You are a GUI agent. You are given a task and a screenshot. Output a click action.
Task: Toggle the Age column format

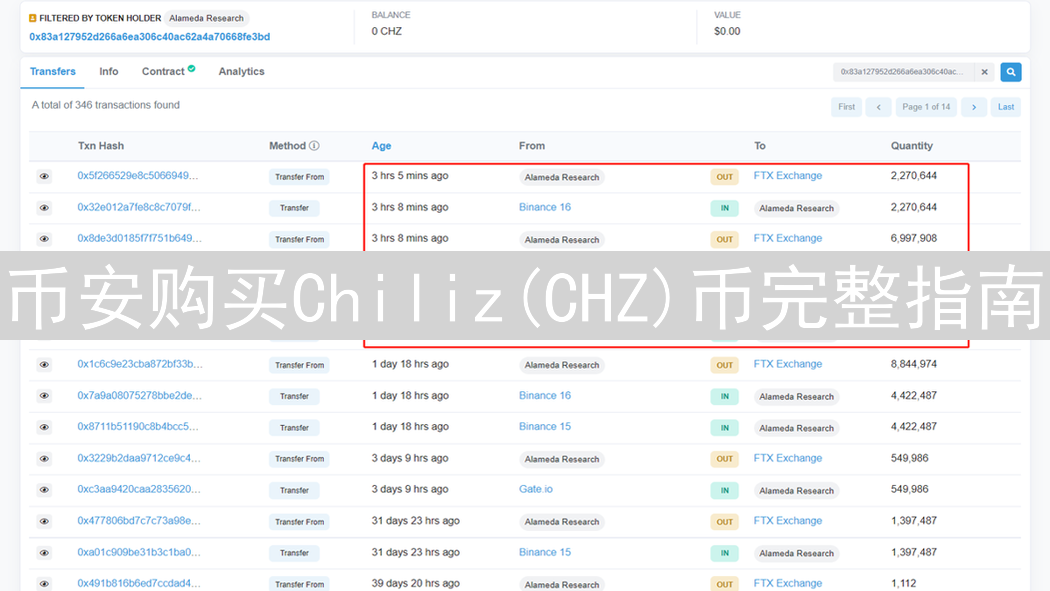point(381,146)
